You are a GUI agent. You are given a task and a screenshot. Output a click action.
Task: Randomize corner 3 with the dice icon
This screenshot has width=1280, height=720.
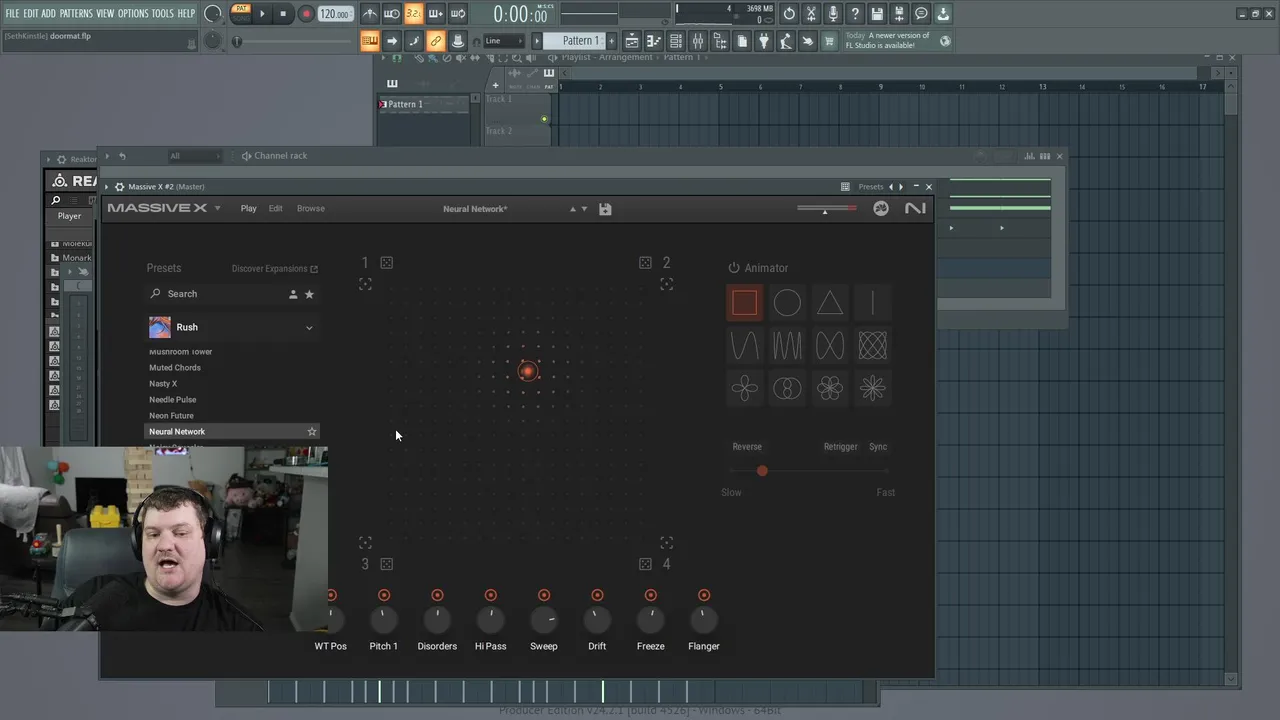[387, 564]
